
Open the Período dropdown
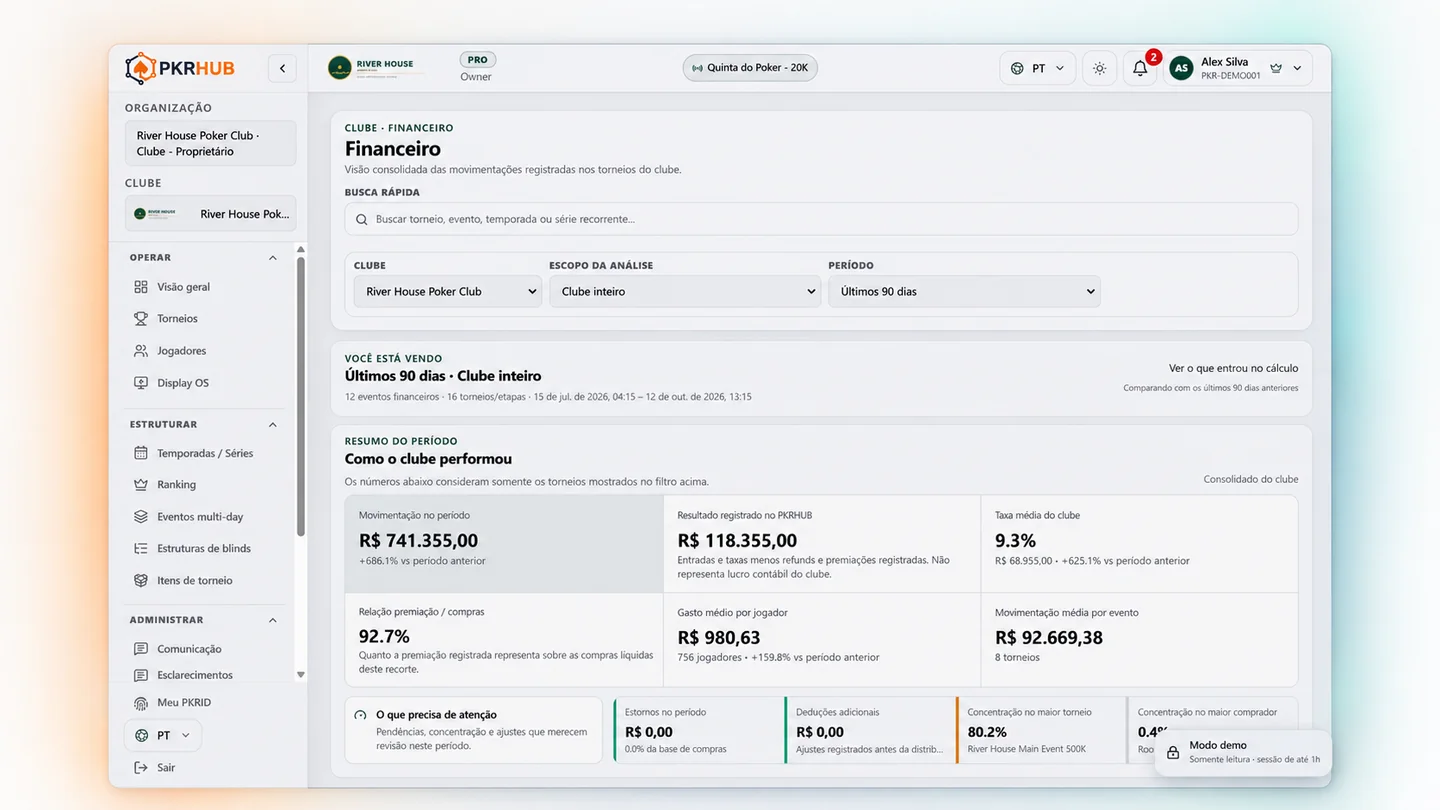click(964, 292)
